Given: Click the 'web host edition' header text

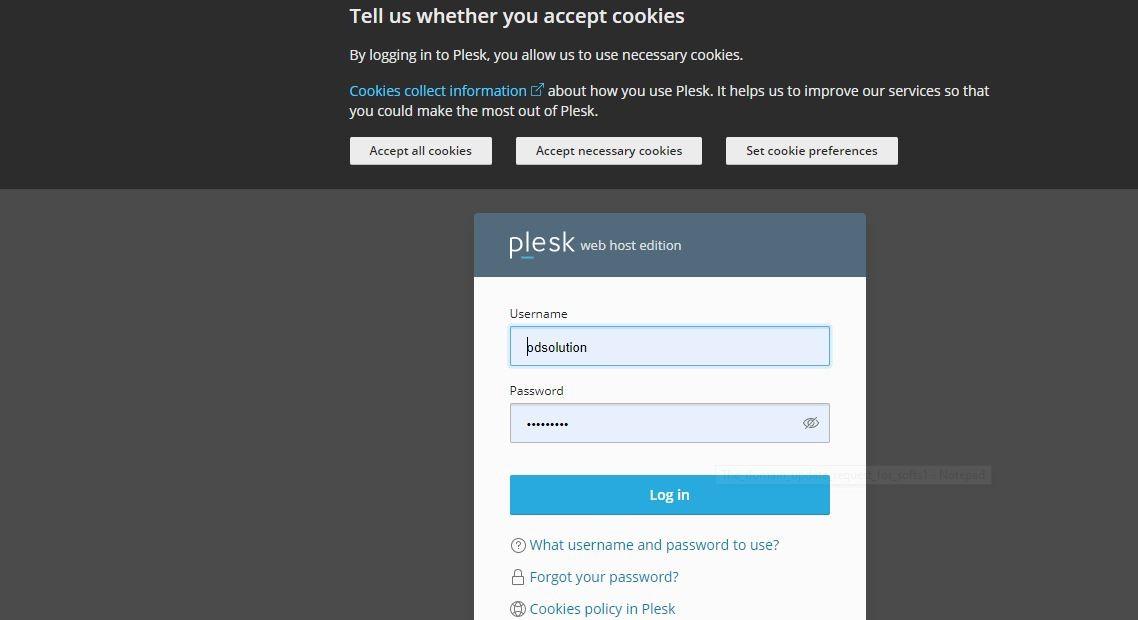Looking at the screenshot, I should pyautogui.click(x=630, y=245).
